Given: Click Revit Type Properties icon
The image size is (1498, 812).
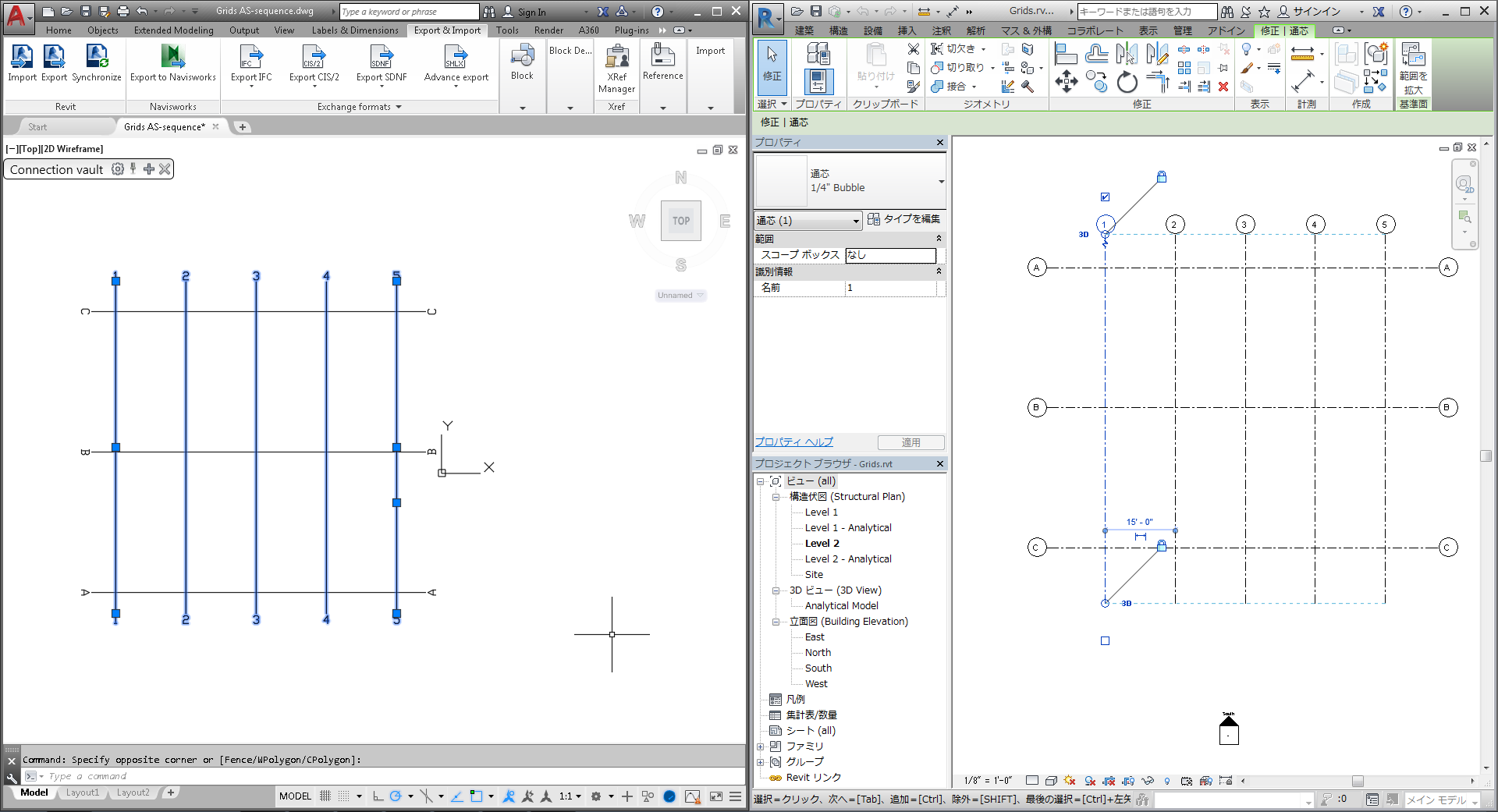Looking at the screenshot, I should coord(818,53).
